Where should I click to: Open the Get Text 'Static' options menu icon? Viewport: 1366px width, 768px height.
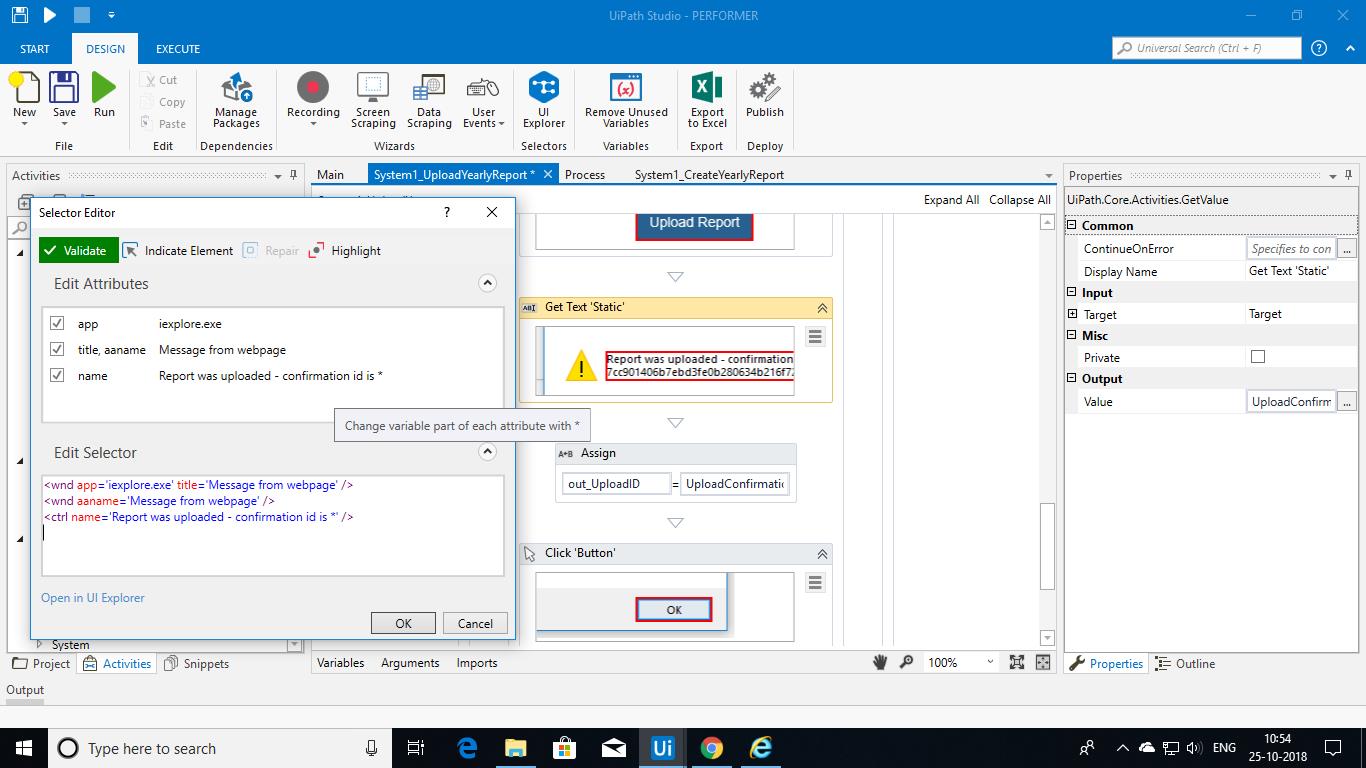(x=815, y=337)
